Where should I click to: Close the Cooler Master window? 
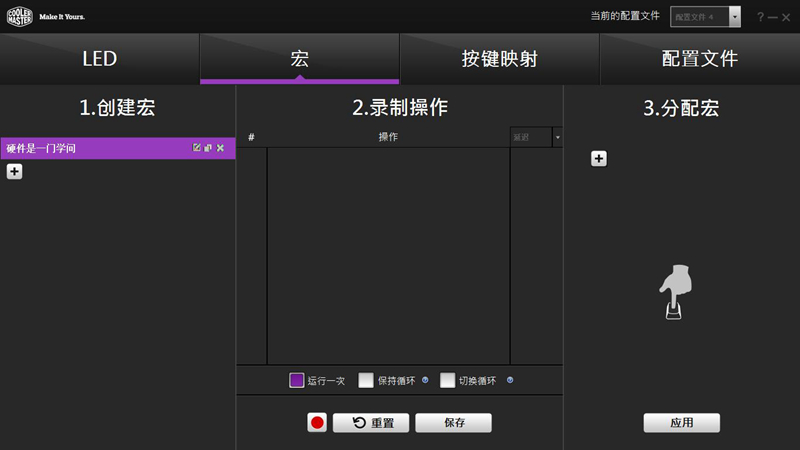point(786,17)
